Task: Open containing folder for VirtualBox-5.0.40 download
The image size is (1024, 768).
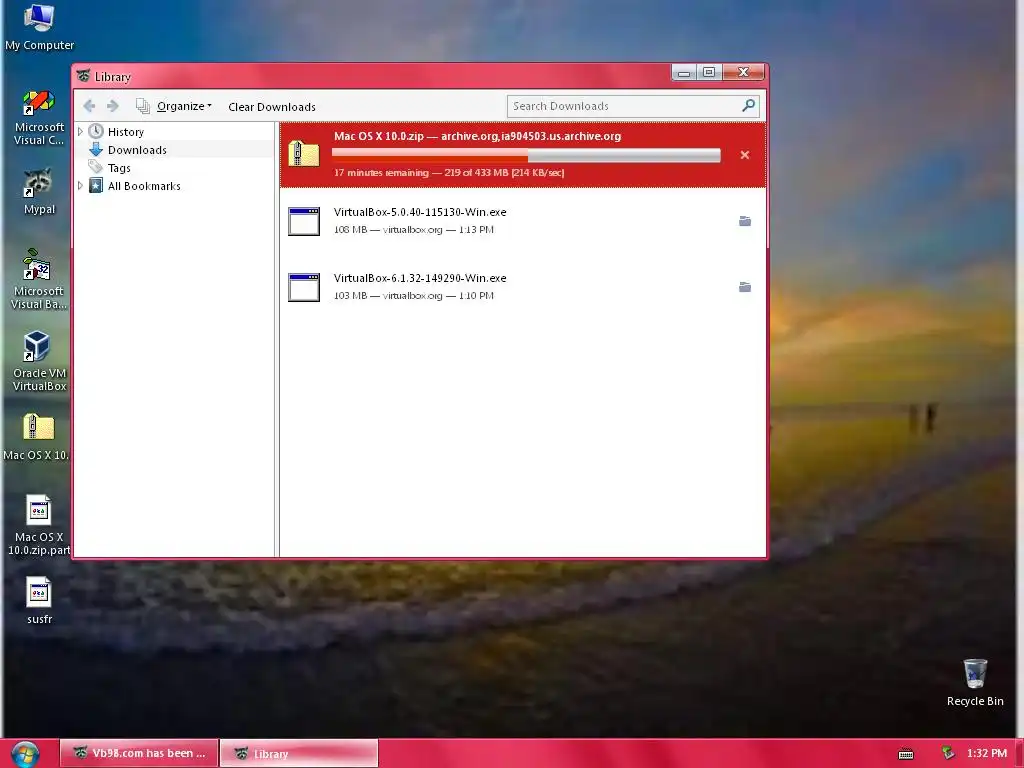Action: [x=744, y=221]
